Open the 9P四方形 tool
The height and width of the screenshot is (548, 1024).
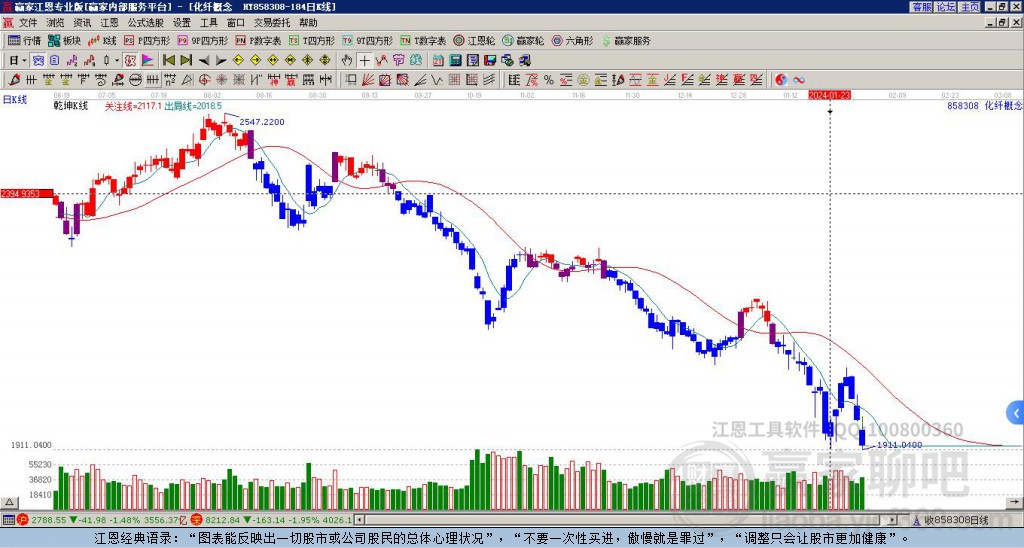coord(203,40)
